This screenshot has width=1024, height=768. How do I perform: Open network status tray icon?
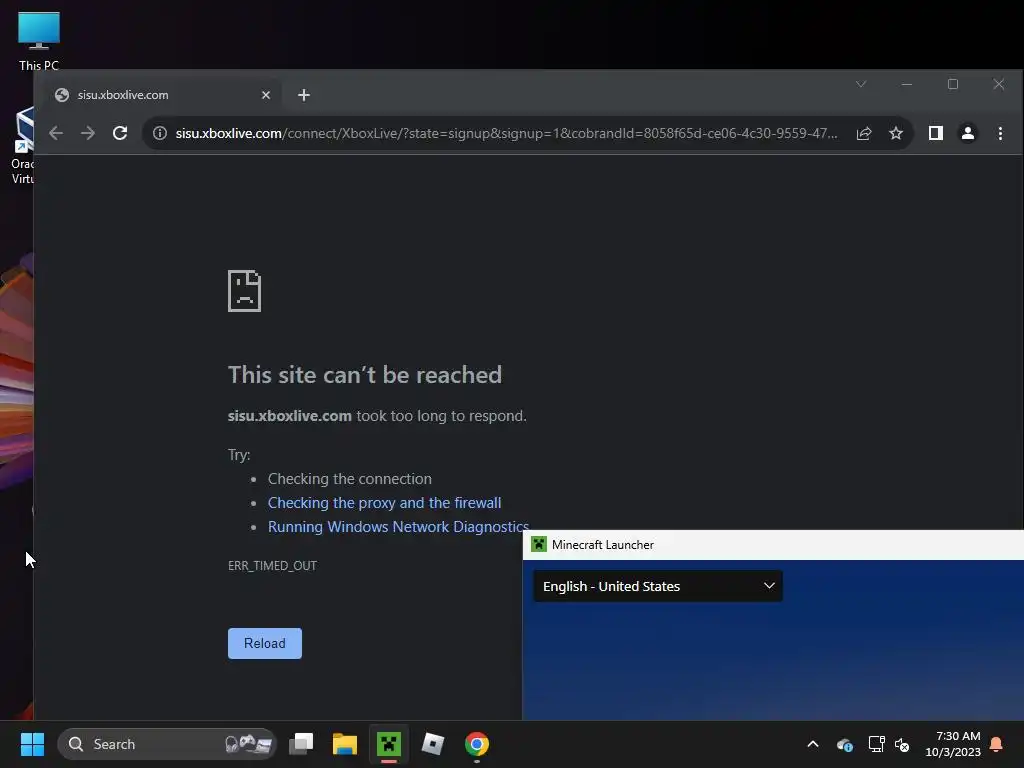pyautogui.click(x=876, y=744)
